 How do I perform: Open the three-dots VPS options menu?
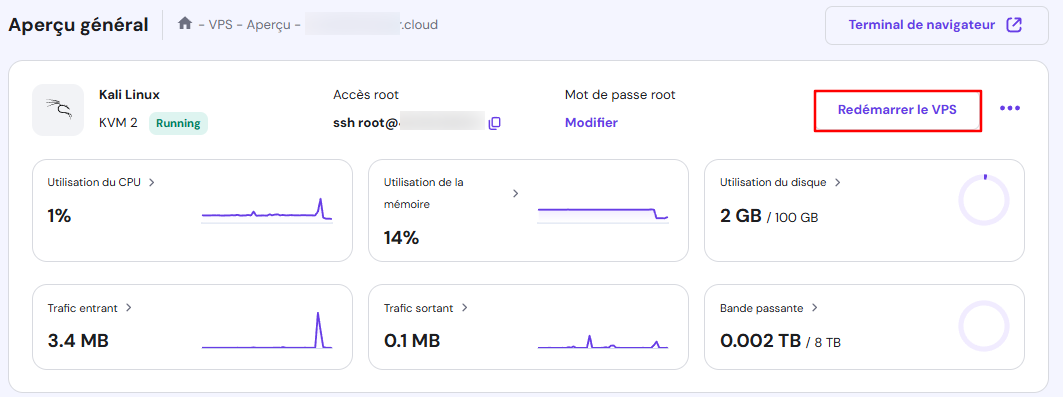point(1009,108)
